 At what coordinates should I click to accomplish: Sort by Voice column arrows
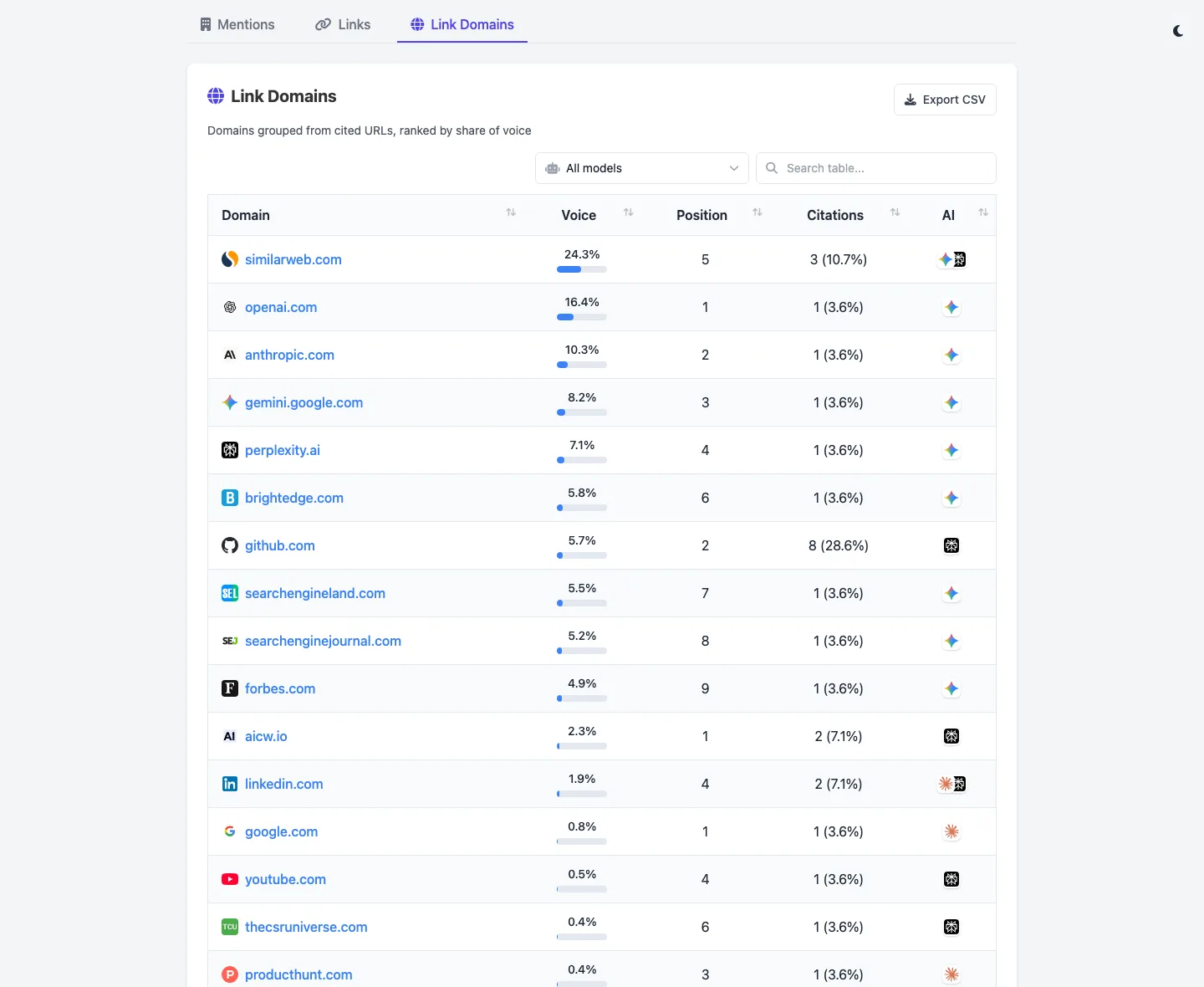pos(629,212)
